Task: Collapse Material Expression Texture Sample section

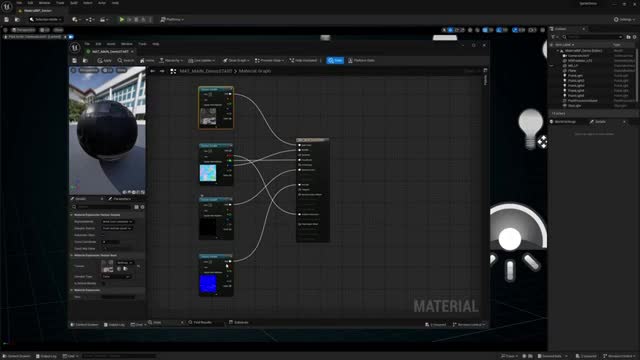Action: click(71, 215)
